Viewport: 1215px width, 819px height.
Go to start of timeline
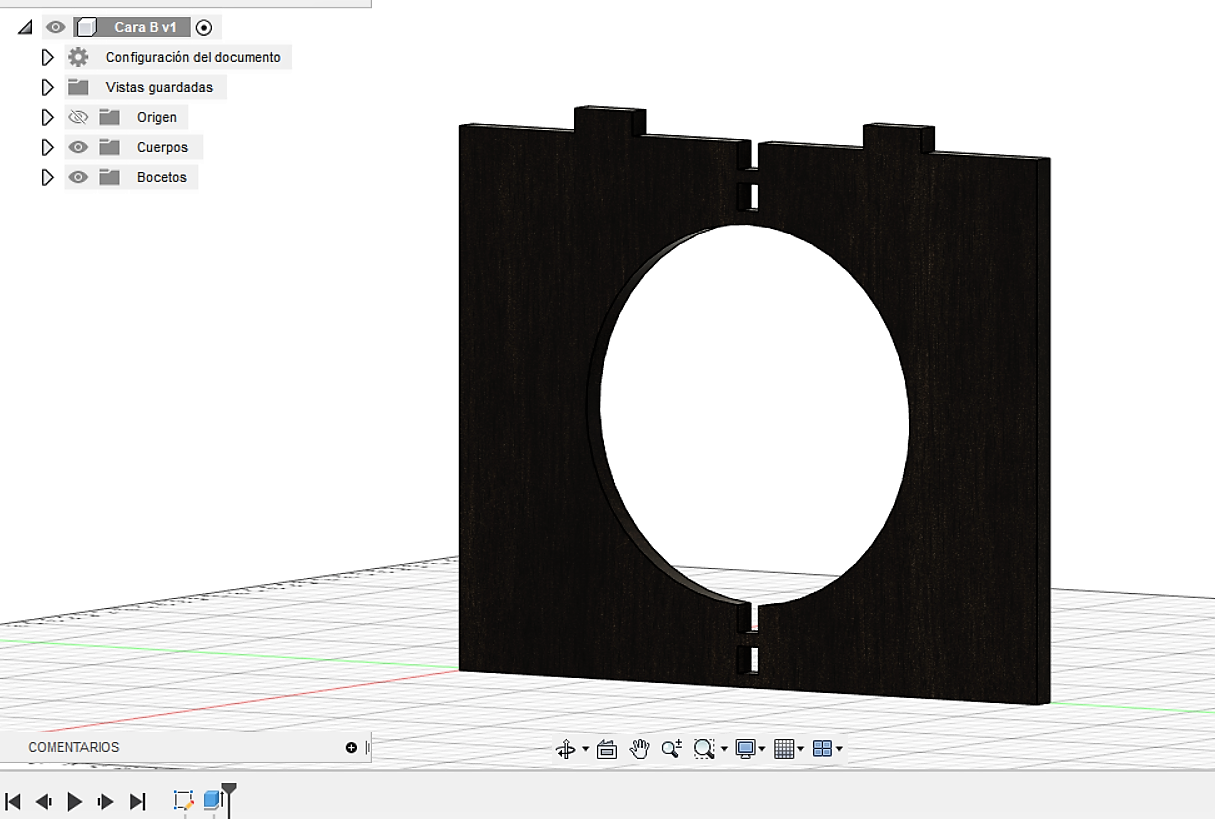(13, 801)
